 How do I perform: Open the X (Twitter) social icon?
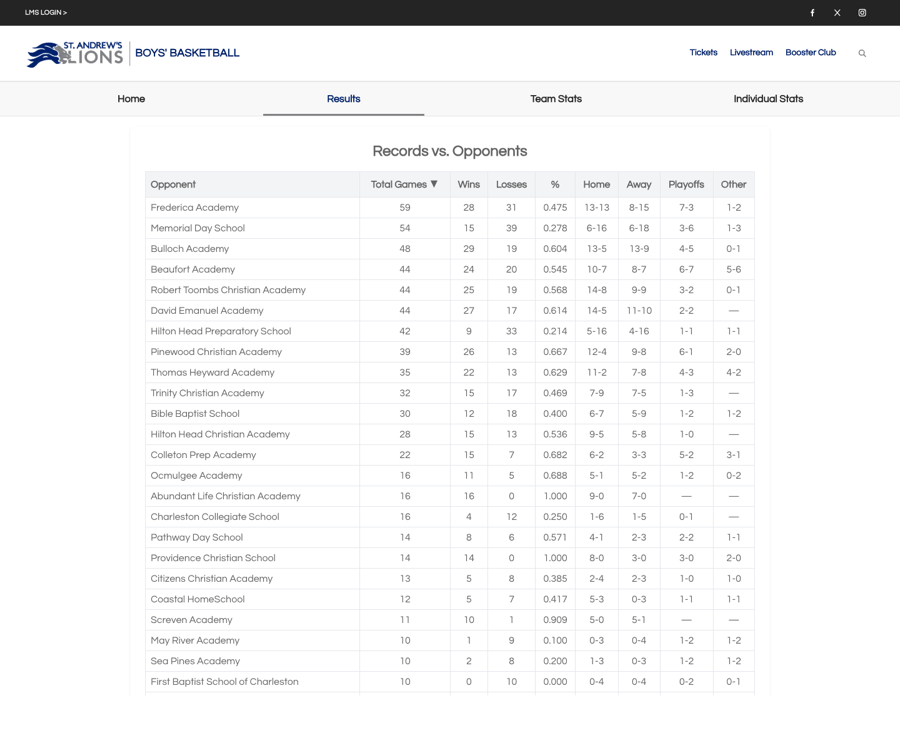click(x=837, y=13)
